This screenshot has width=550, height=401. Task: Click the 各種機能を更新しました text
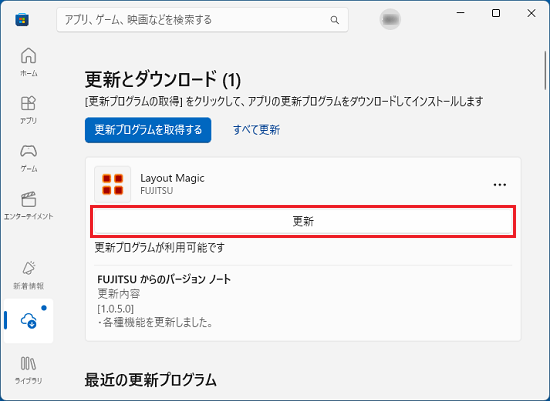(x=155, y=322)
